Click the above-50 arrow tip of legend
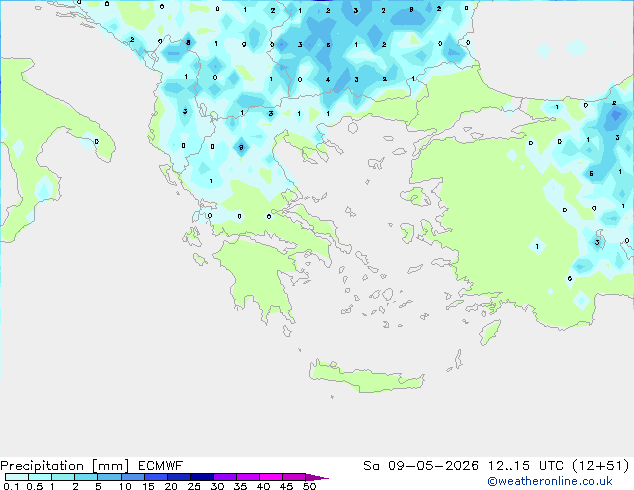This screenshot has width=634, height=490. coord(317,477)
